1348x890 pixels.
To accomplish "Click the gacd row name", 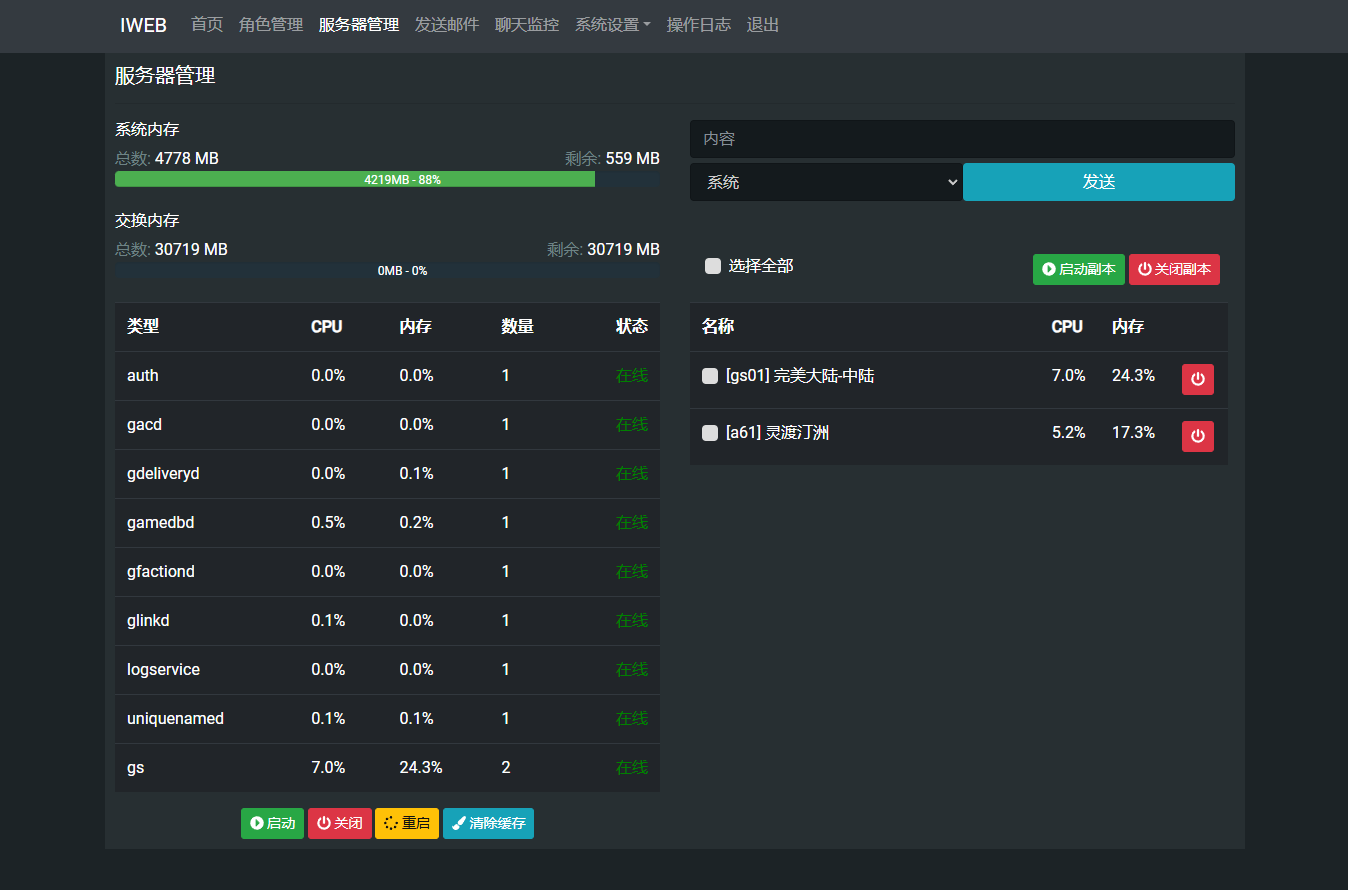I will (144, 425).
